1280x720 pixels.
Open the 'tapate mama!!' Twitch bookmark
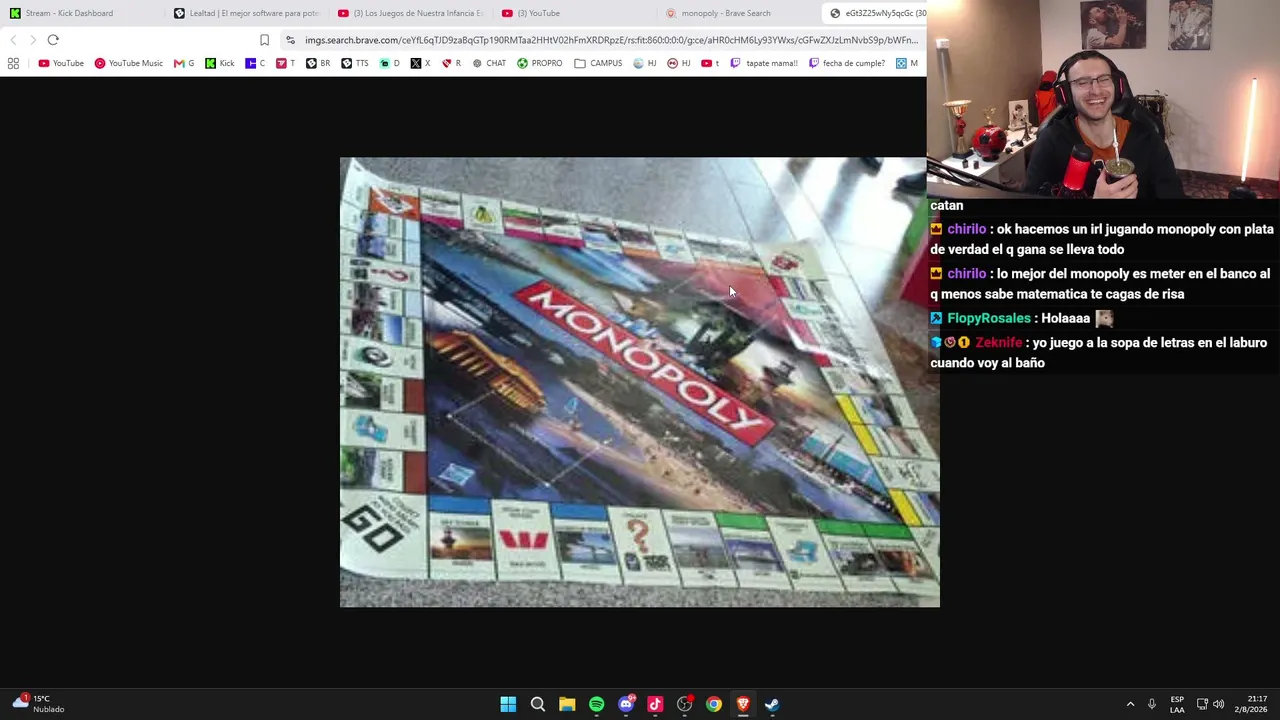764,63
